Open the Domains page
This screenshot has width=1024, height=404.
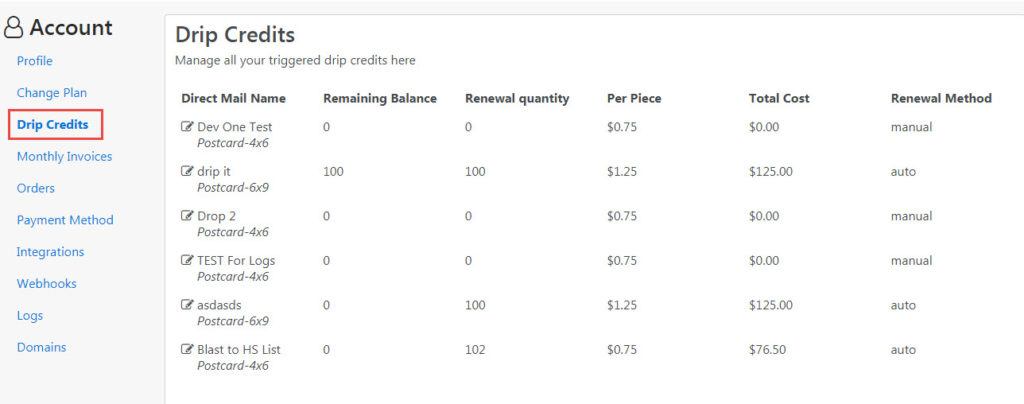pyautogui.click(x=41, y=347)
